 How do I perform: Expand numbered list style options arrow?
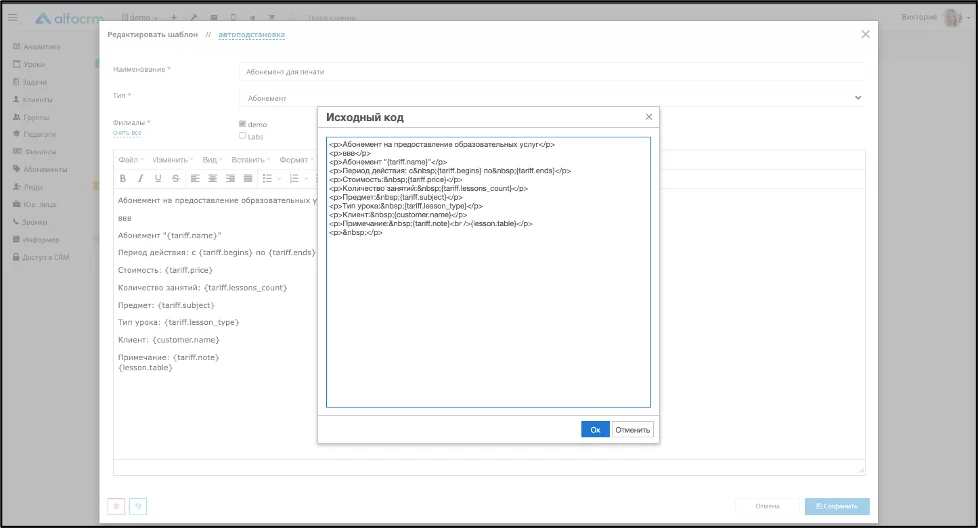[x=306, y=179]
